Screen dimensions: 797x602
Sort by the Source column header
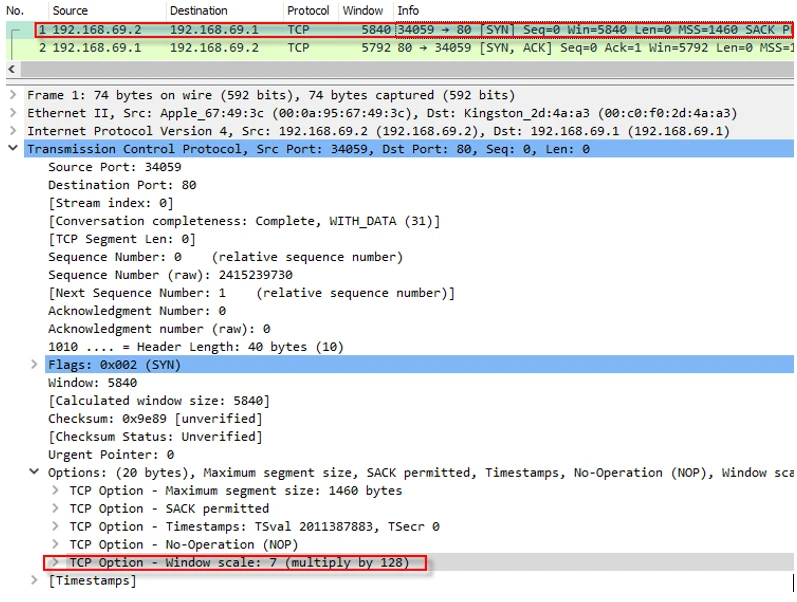click(70, 11)
